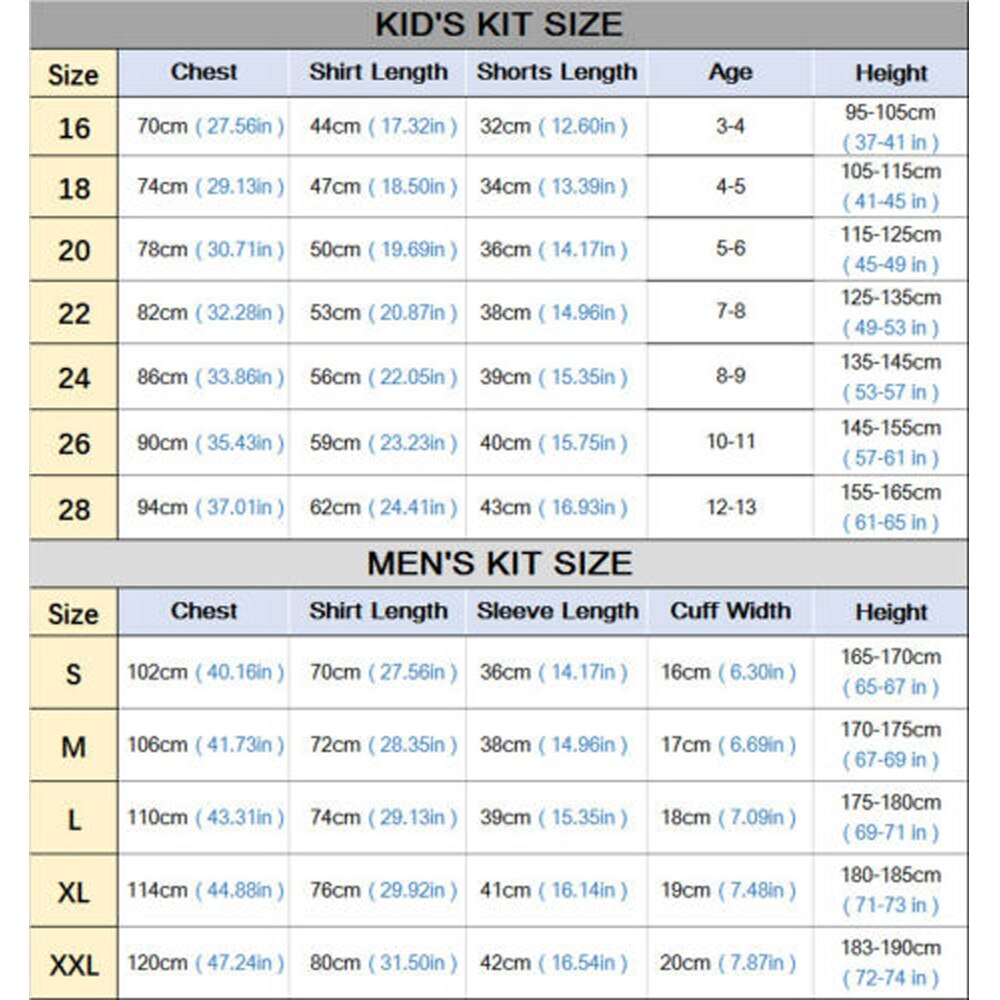The height and width of the screenshot is (1000, 1000).
Task: Click the 40cm (15.75in) shorts length cell
Action: coord(554,442)
